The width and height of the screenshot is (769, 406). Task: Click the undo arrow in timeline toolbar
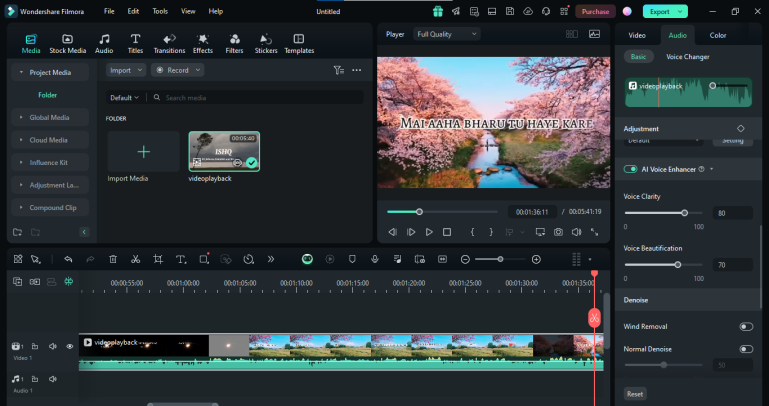[68, 259]
